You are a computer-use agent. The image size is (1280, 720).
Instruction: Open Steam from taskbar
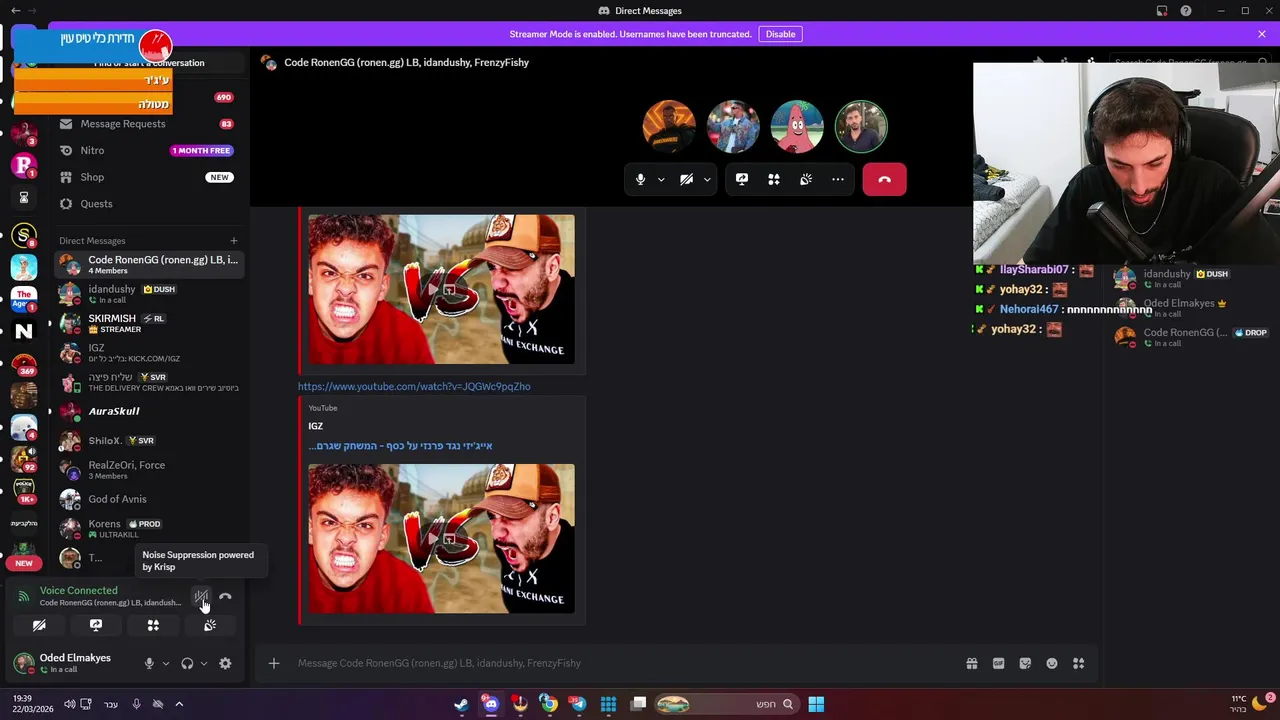click(461, 704)
